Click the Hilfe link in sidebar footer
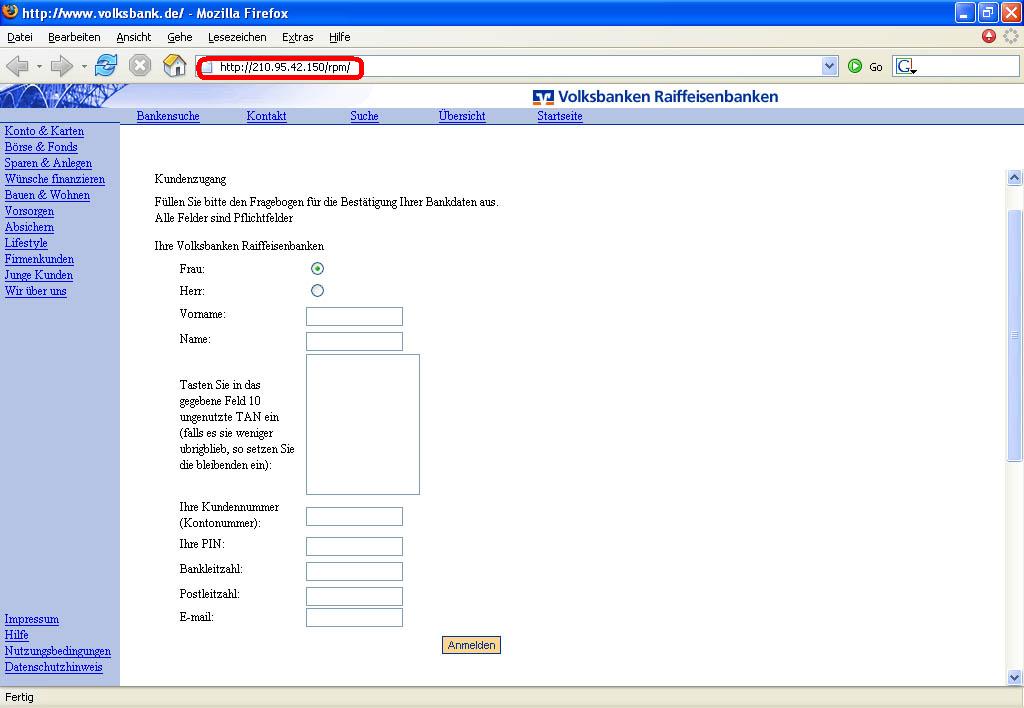This screenshot has height=708, width=1024. [16, 635]
